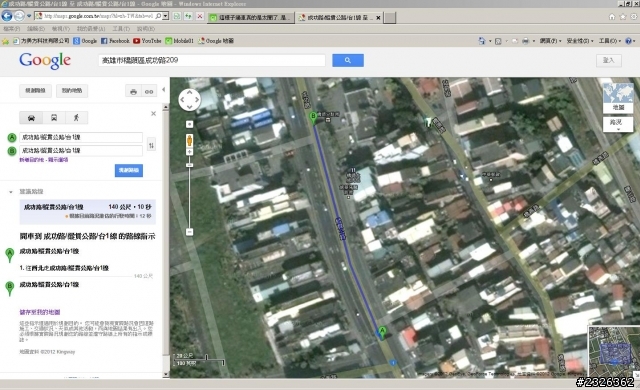Open the 安全性(S) command bar dropdown
640x390 pixels.
pyautogui.click(x=580, y=41)
